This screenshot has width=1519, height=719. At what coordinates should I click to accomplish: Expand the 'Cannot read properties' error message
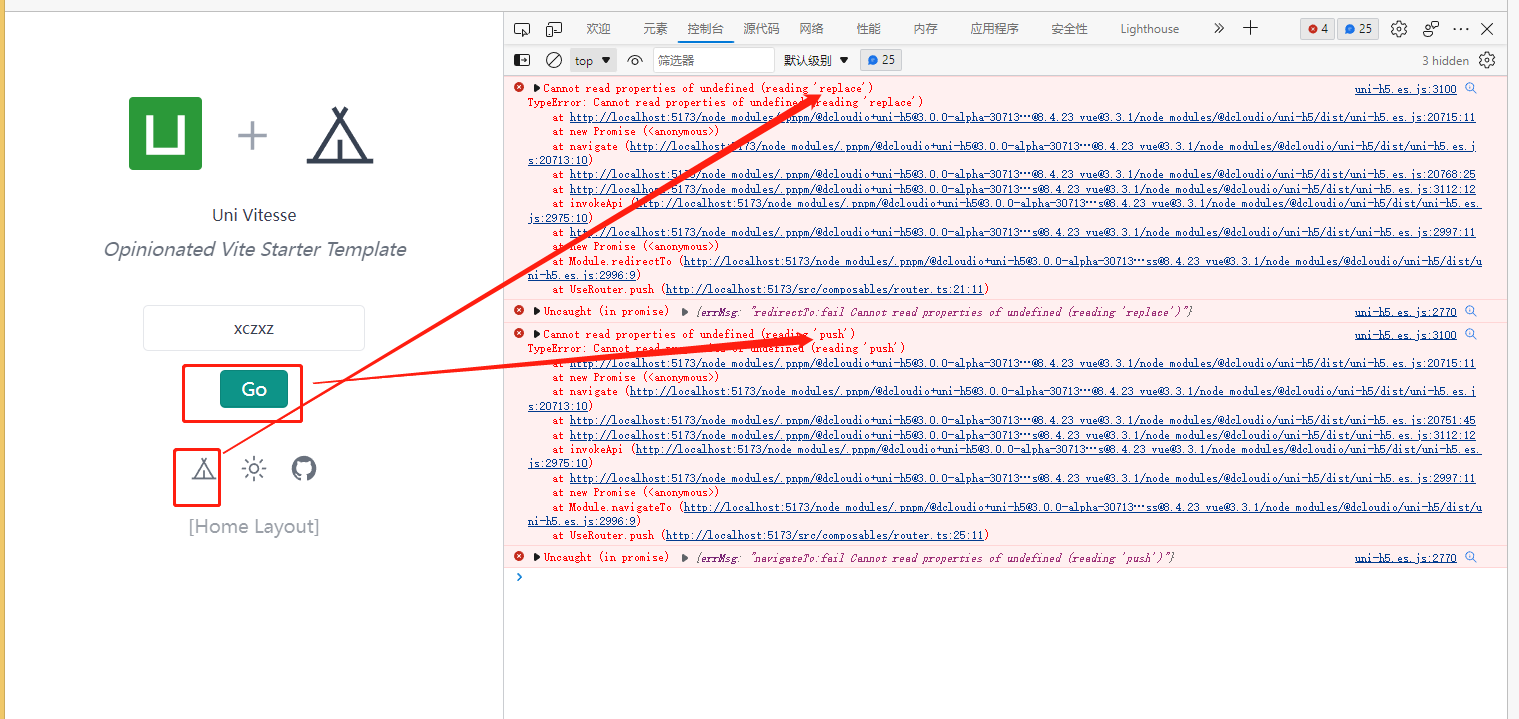click(x=537, y=87)
